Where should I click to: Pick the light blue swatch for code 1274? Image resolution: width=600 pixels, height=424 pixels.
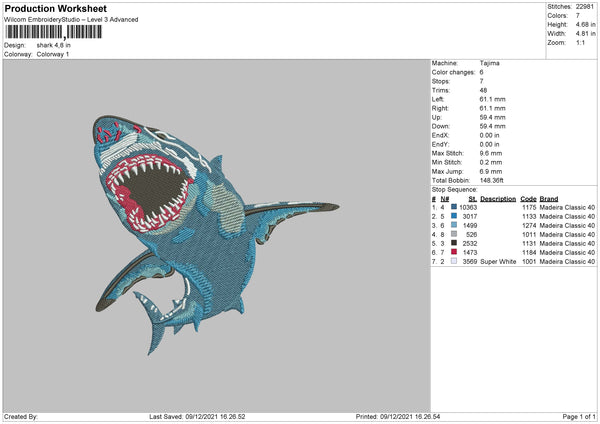[454, 225]
